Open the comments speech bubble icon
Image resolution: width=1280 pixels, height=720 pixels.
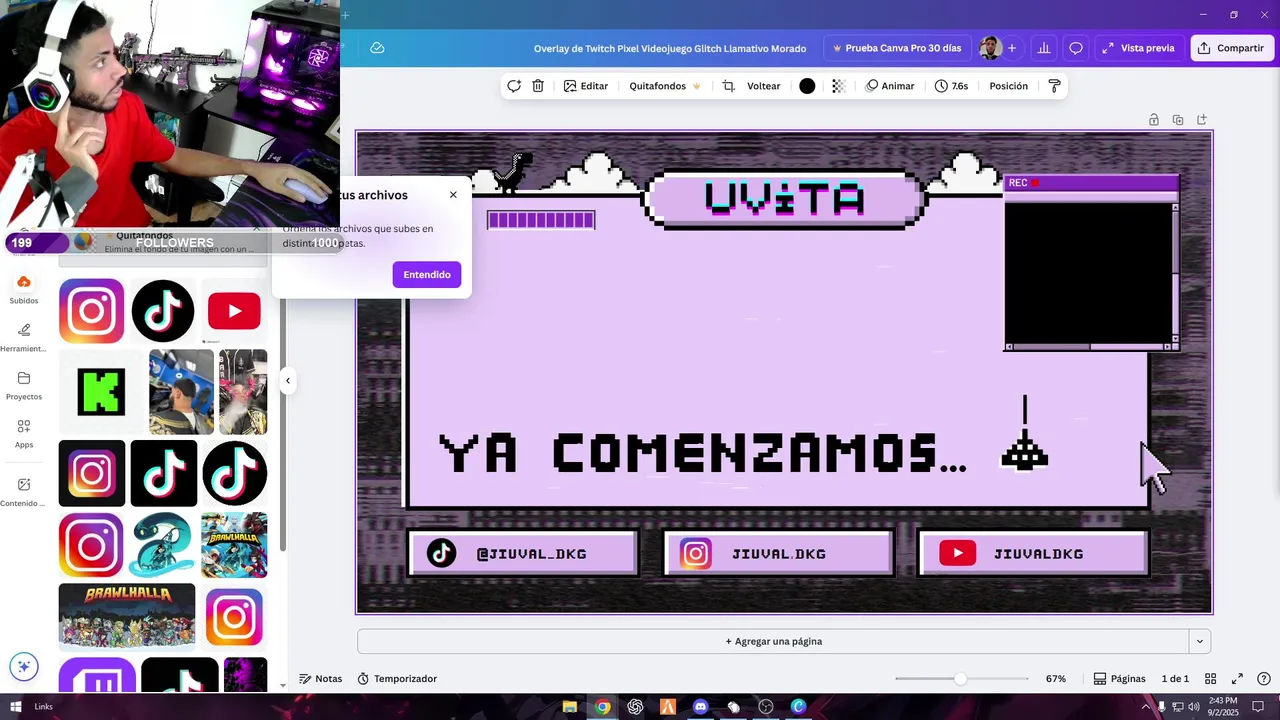coord(1076,48)
